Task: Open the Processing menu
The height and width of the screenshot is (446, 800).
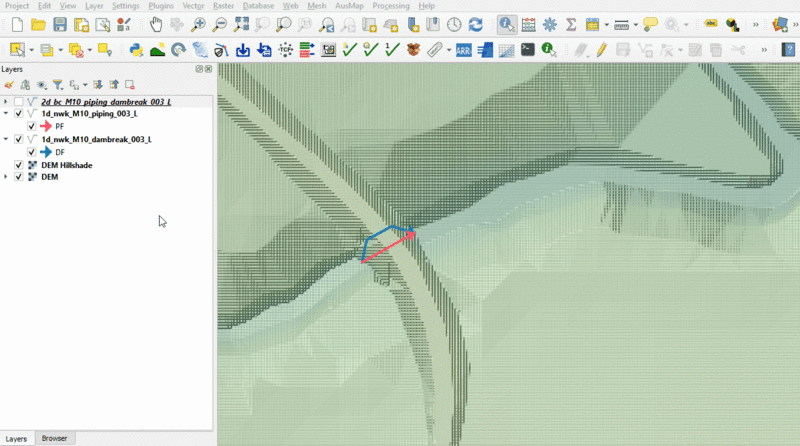Action: coord(389,6)
